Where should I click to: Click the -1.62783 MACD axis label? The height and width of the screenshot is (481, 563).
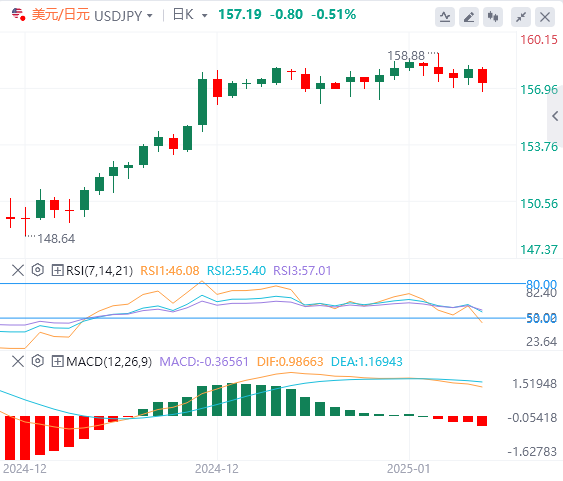pos(532,451)
